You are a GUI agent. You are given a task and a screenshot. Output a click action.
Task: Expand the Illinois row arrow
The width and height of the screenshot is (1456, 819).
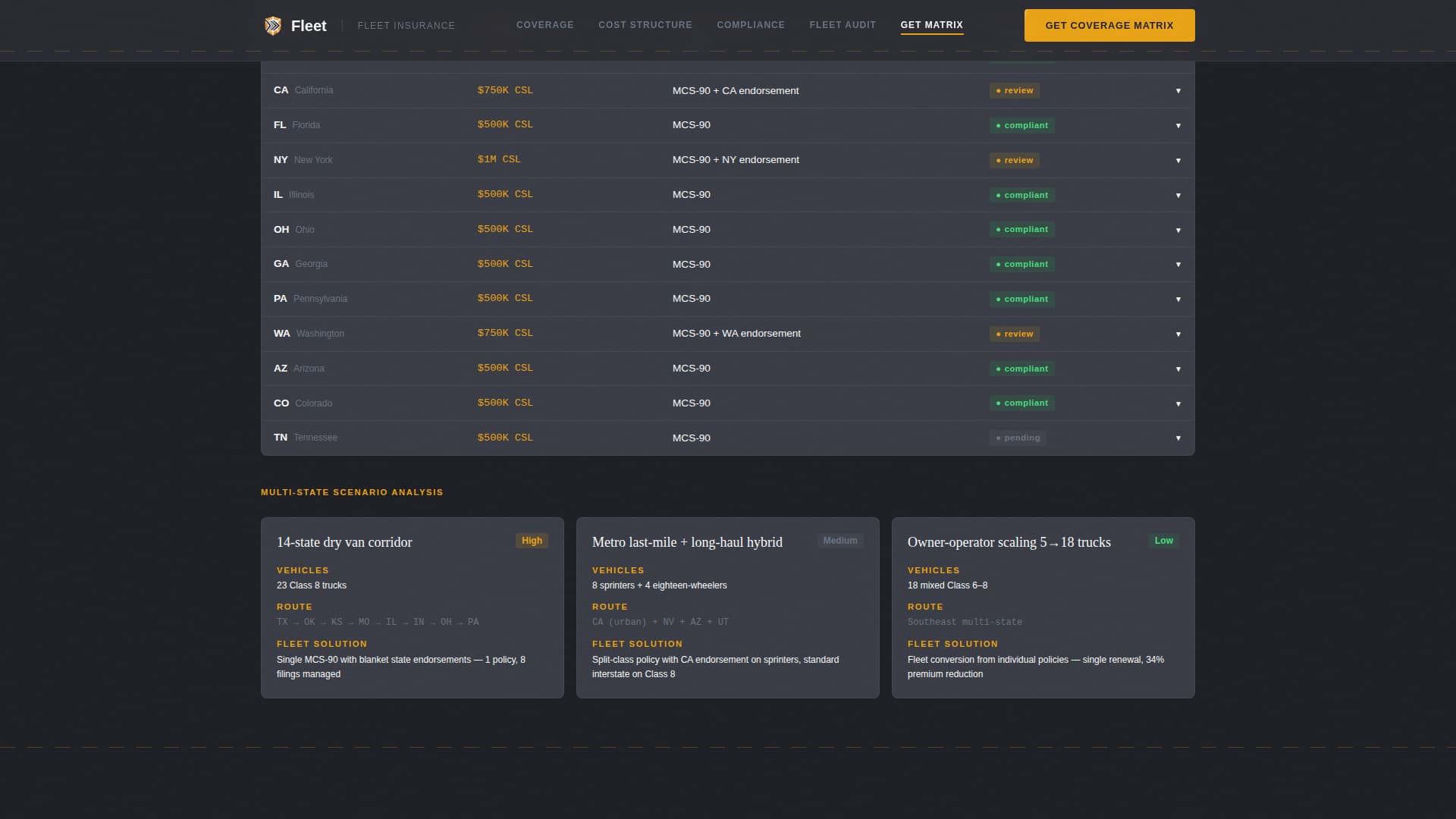pyautogui.click(x=1178, y=196)
